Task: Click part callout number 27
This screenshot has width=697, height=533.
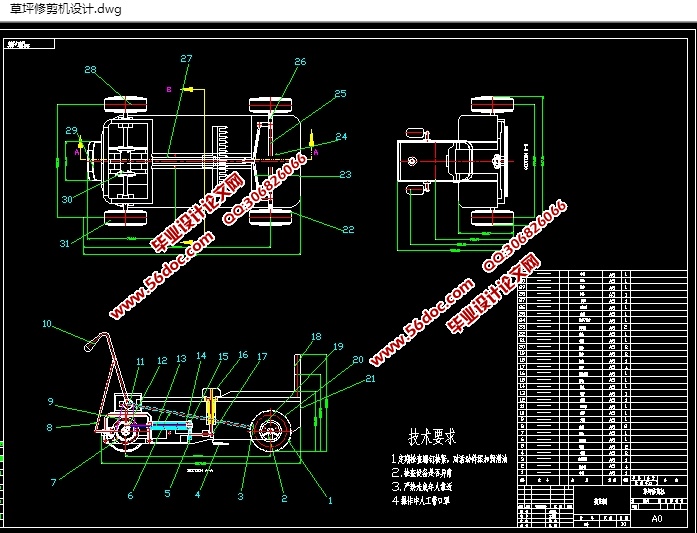Action: pyautogui.click(x=186, y=58)
